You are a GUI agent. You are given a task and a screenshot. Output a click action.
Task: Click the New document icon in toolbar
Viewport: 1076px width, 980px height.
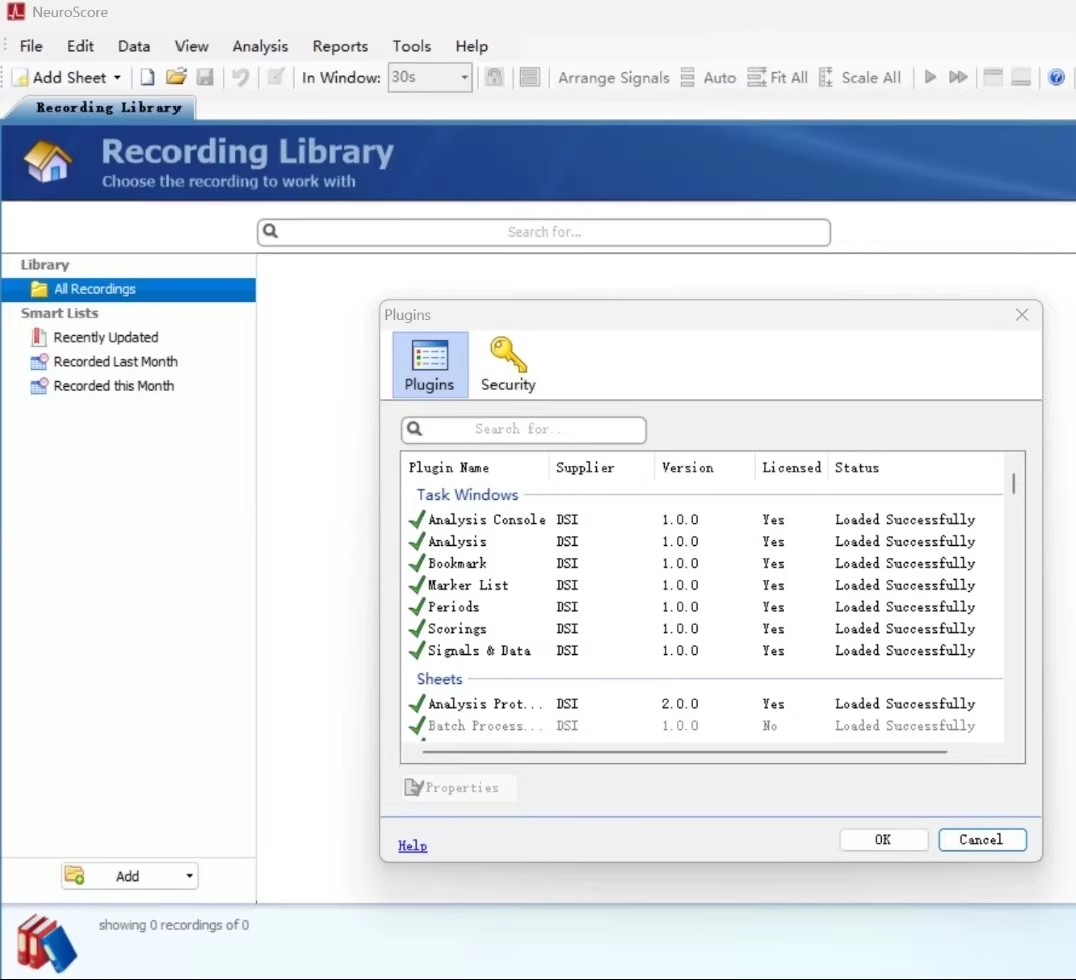tap(147, 77)
